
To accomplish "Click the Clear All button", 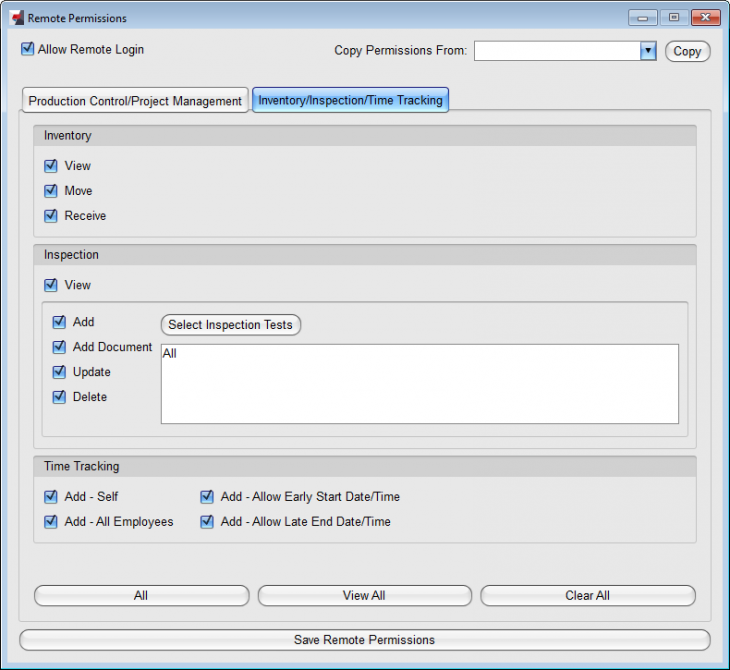I will click(x=587, y=596).
